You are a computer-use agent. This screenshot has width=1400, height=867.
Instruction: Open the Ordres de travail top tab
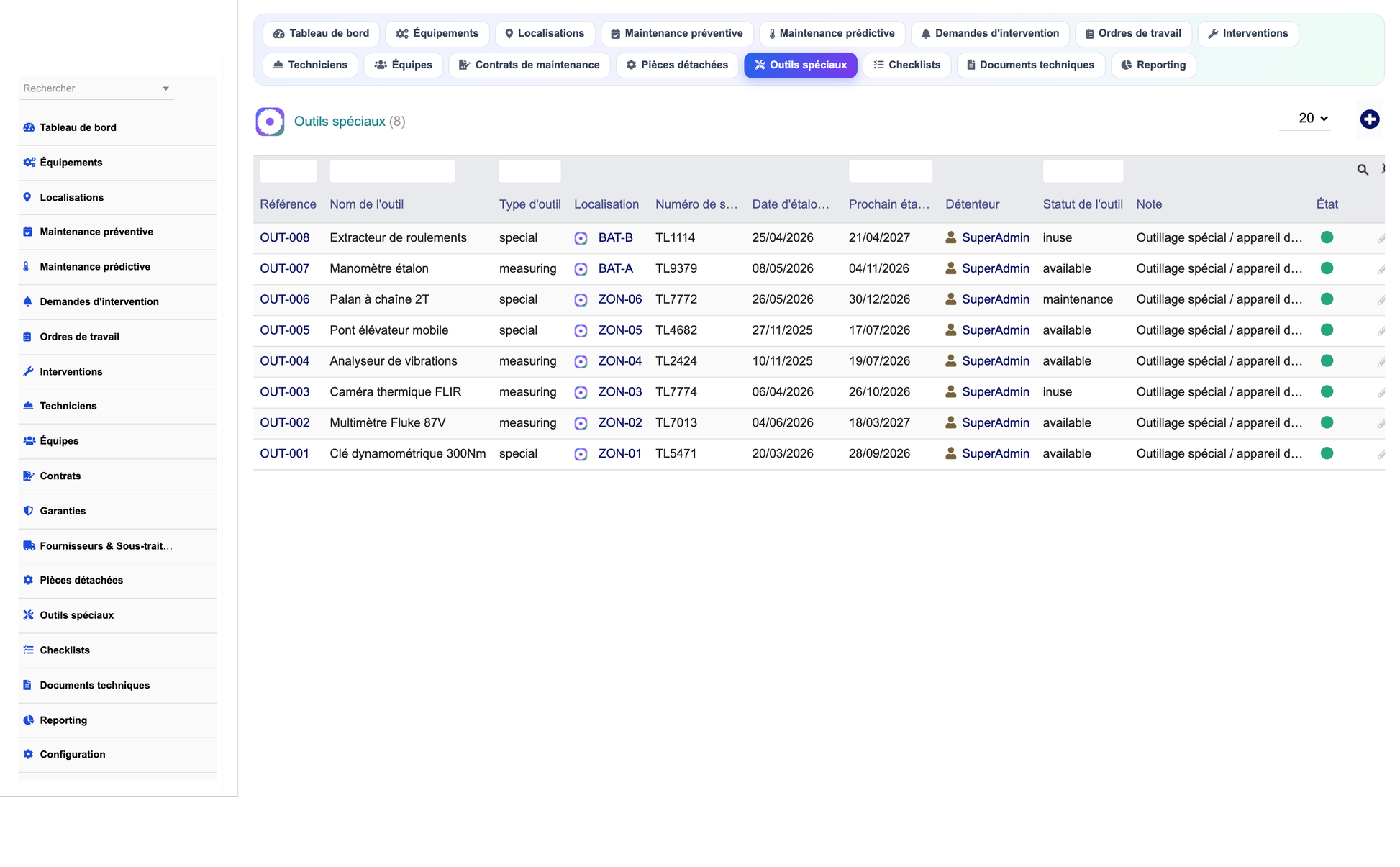(x=1133, y=34)
